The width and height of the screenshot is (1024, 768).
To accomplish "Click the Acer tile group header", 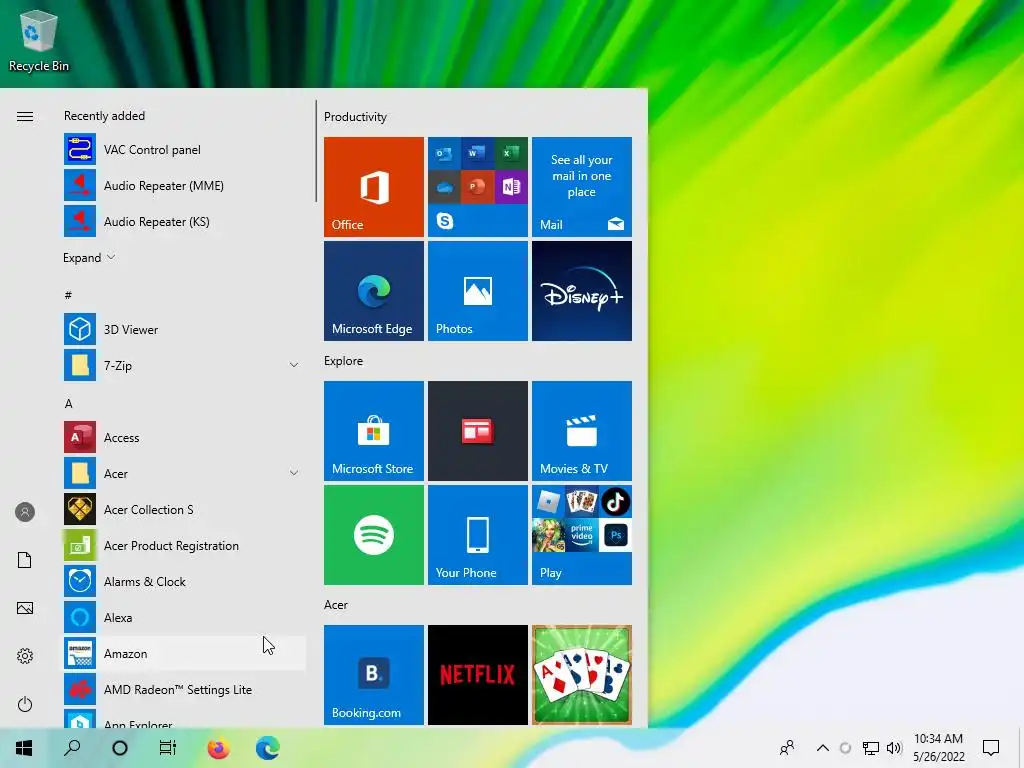I will coord(336,605).
